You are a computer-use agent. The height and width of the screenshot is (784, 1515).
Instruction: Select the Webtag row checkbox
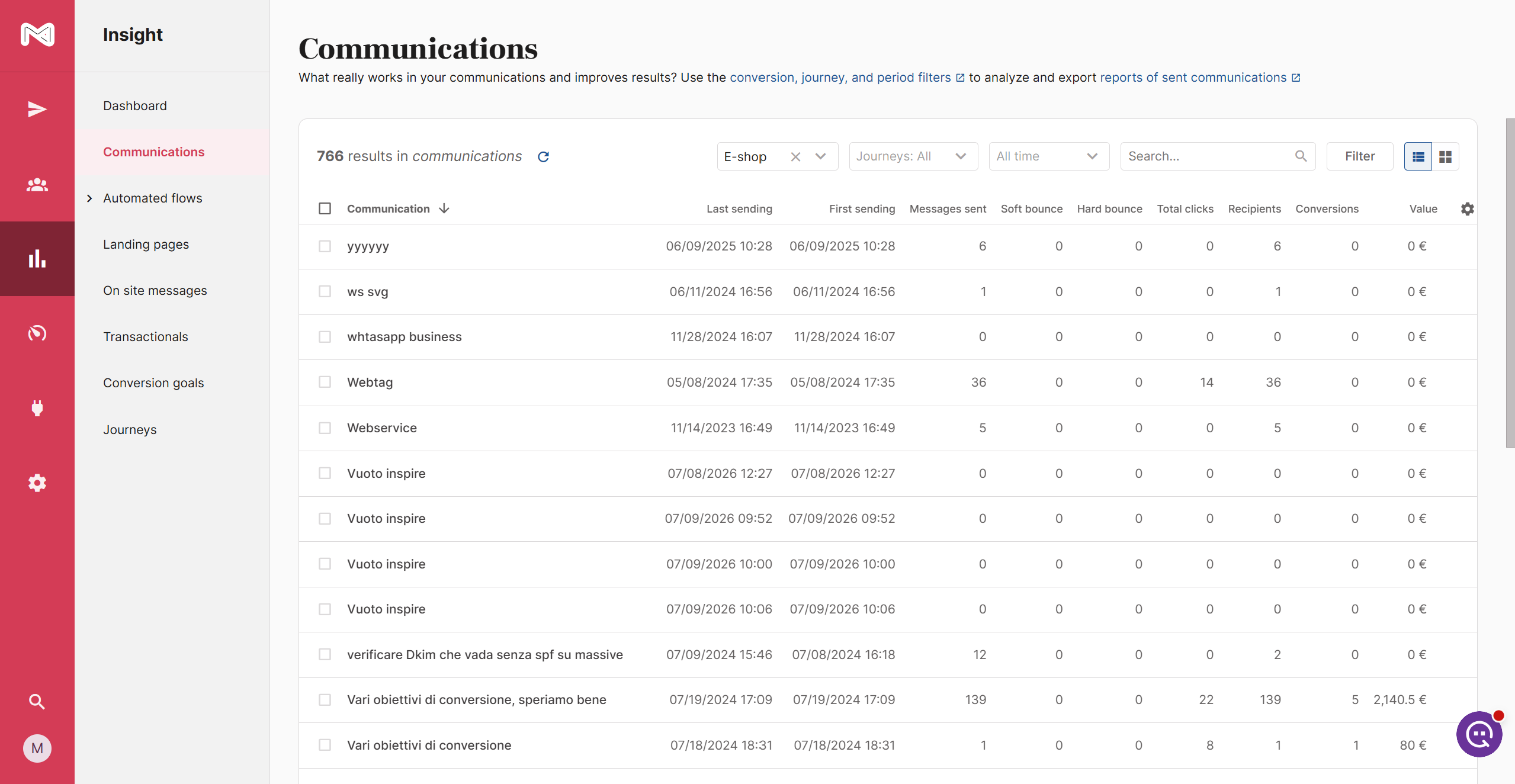tap(325, 382)
